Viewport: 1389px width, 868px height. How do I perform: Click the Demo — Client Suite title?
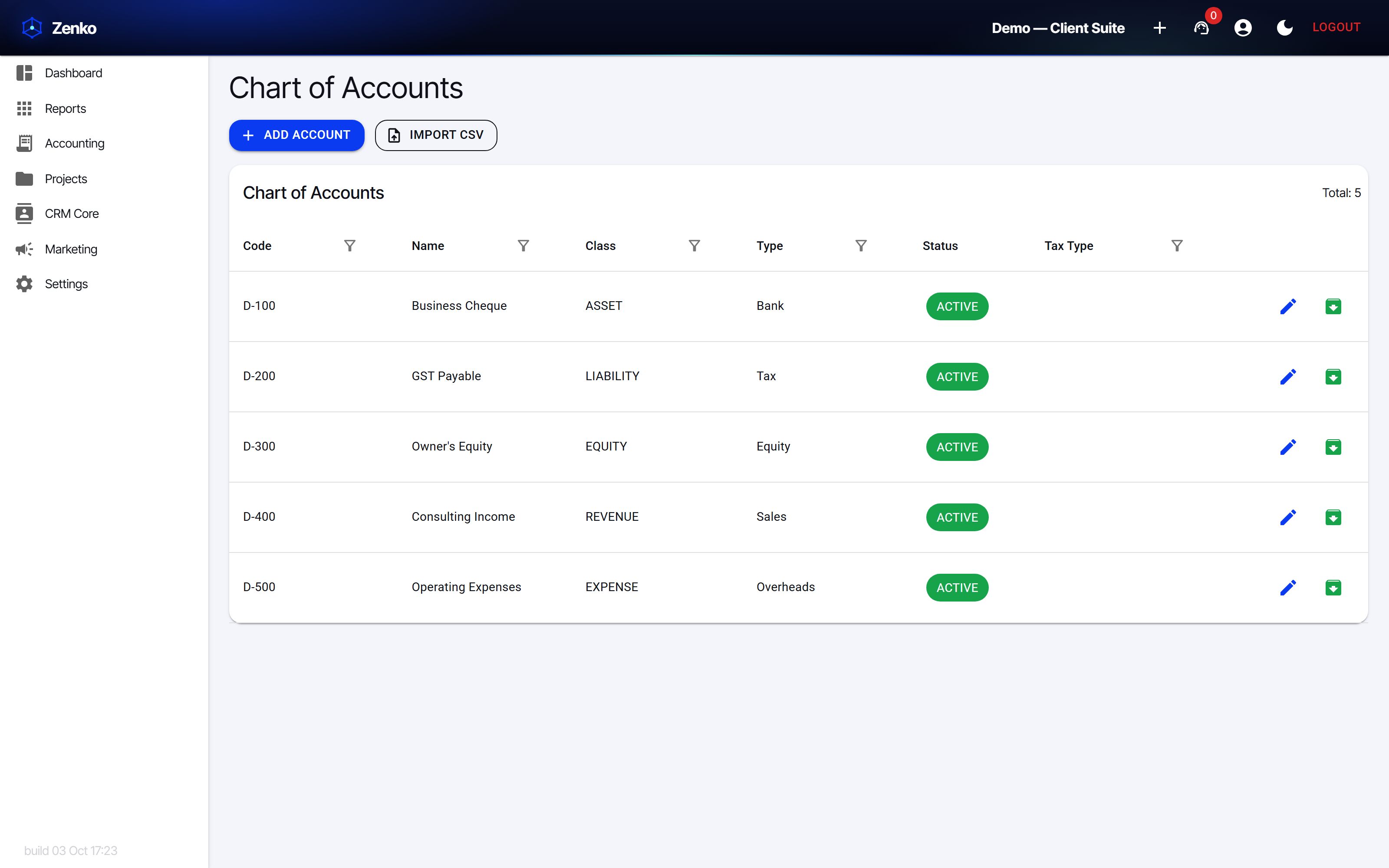tap(1058, 27)
